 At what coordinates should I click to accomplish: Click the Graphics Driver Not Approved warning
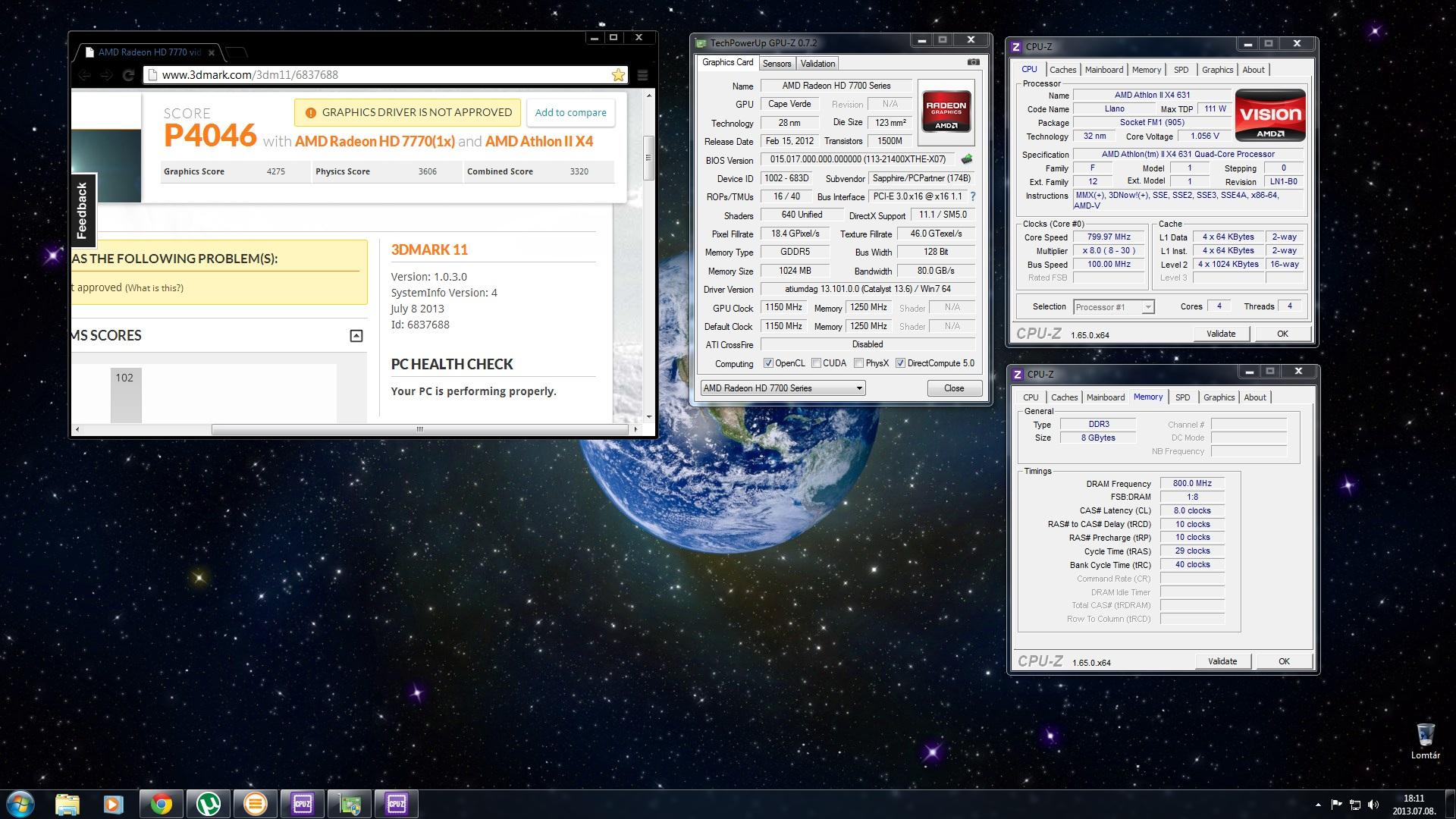click(x=408, y=112)
